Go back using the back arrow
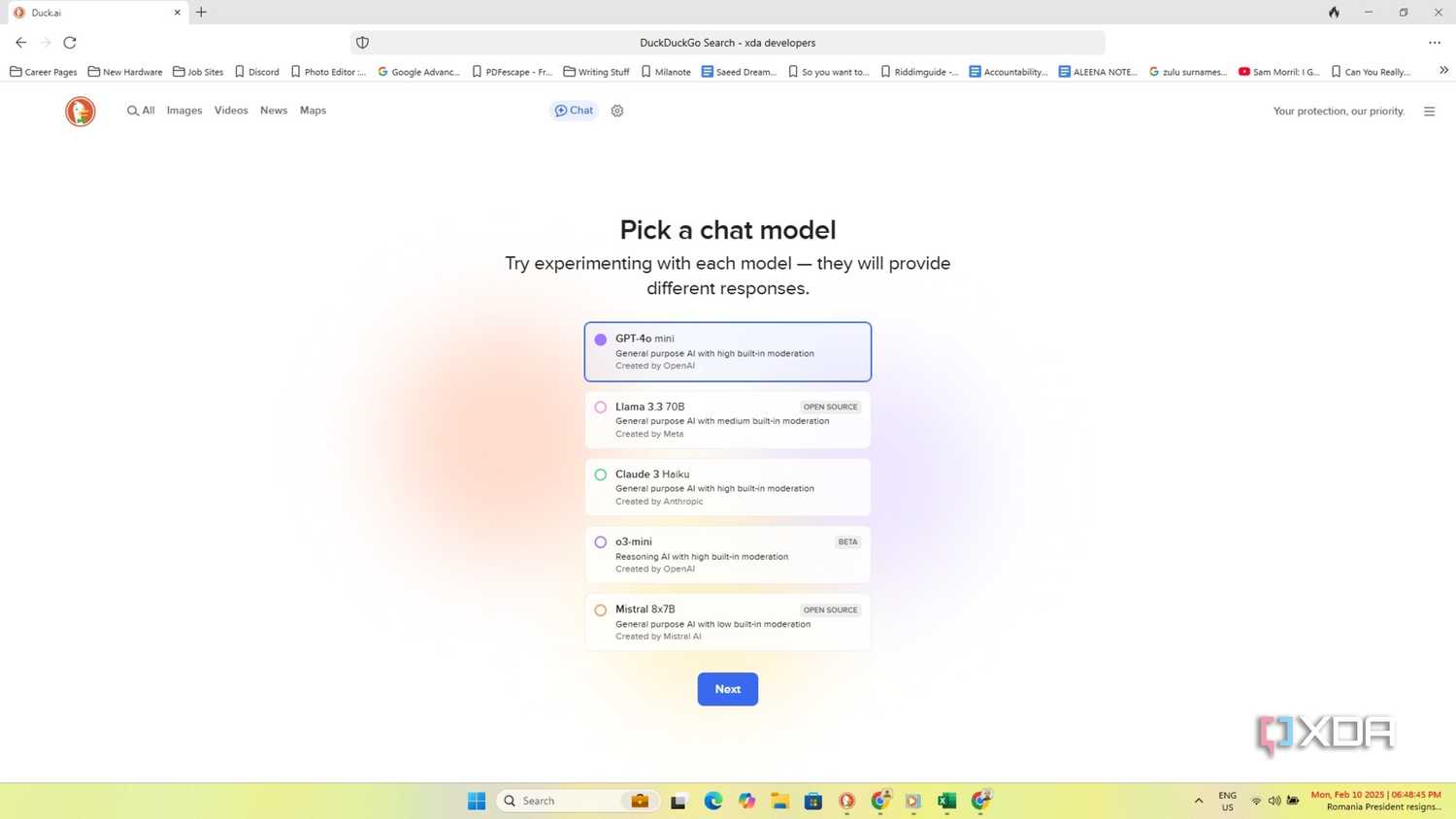Image resolution: width=1456 pixels, height=819 pixels. (20, 43)
